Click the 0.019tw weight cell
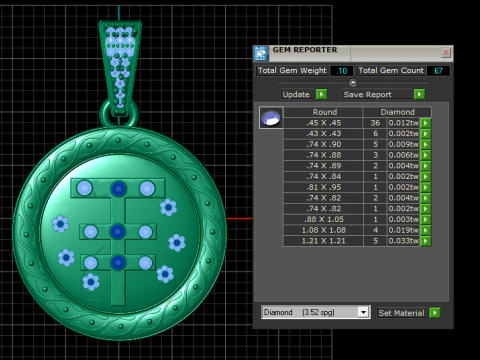The height and width of the screenshot is (360, 480). tap(403, 230)
